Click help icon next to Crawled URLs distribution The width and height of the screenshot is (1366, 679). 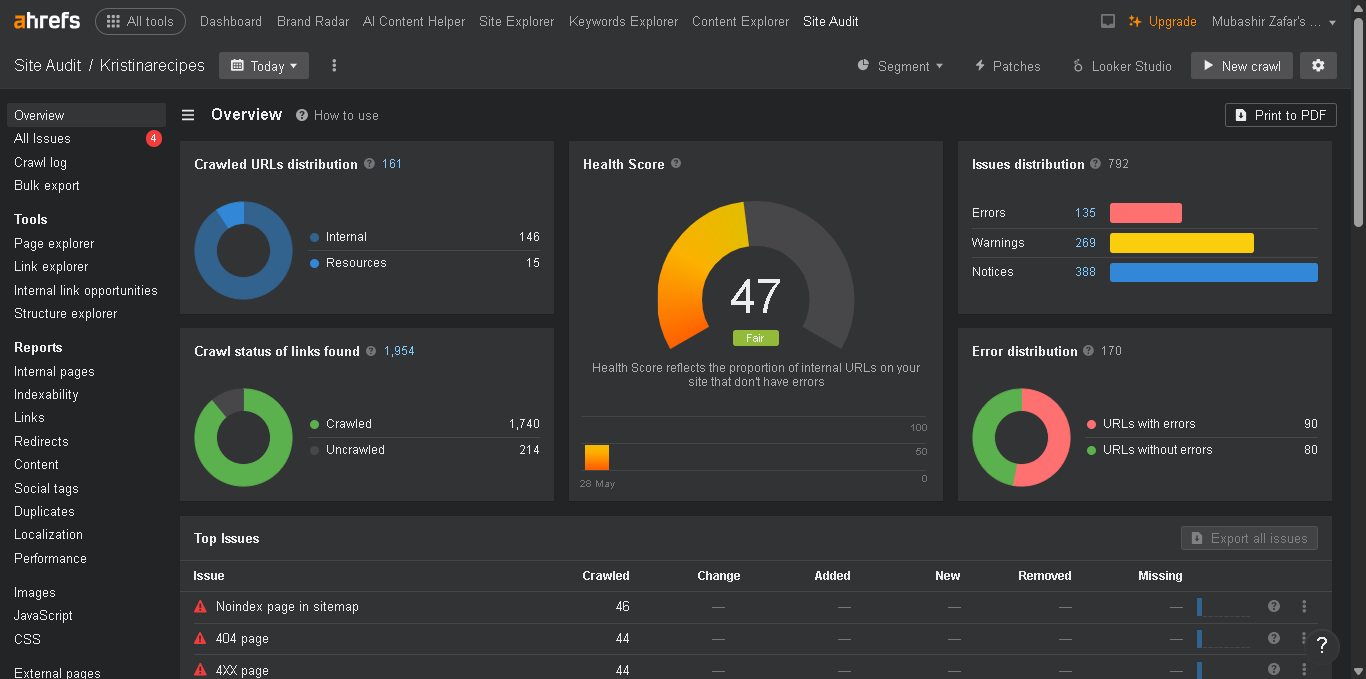tap(369, 164)
